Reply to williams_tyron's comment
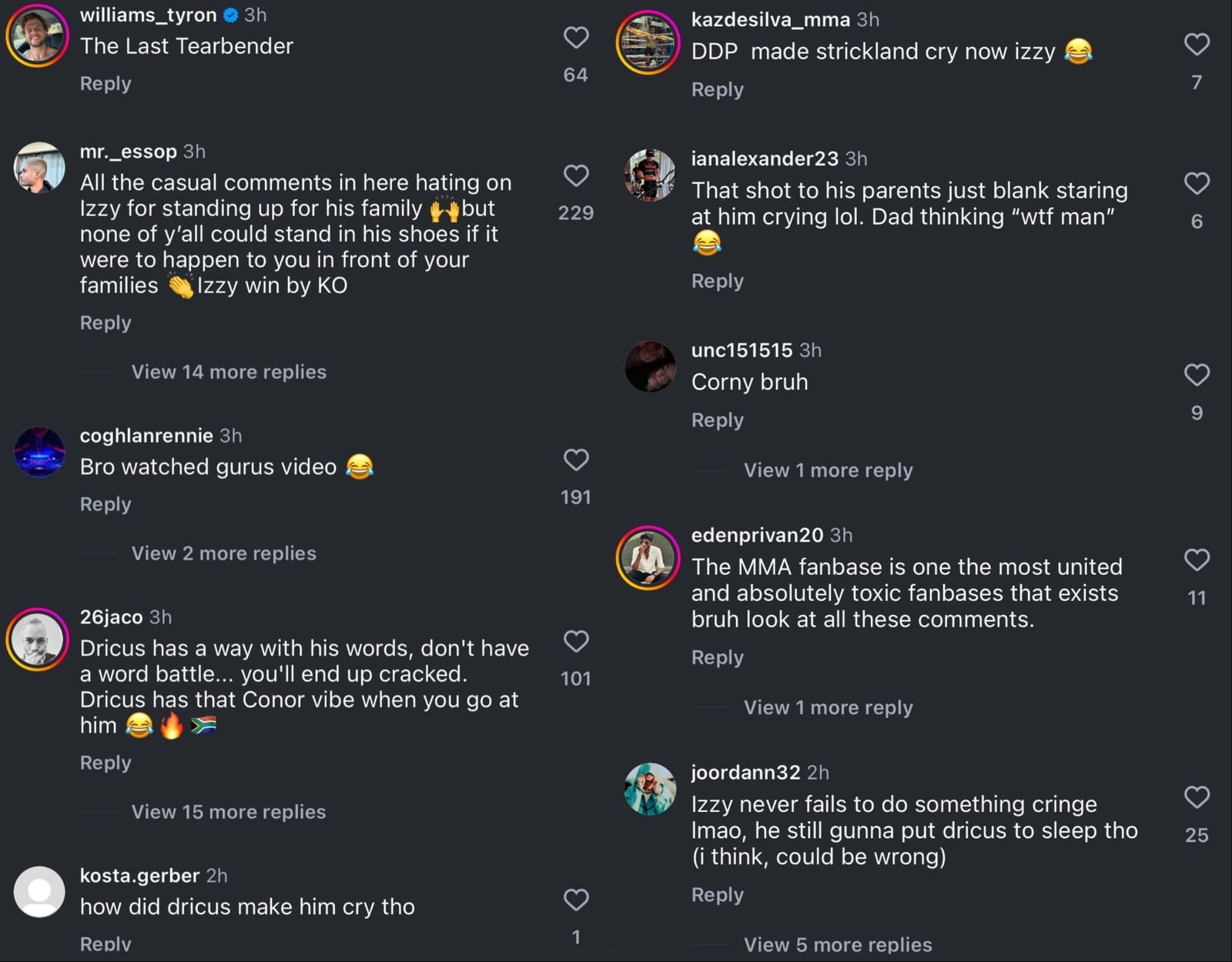Image resolution: width=1232 pixels, height=962 pixels. (x=105, y=83)
